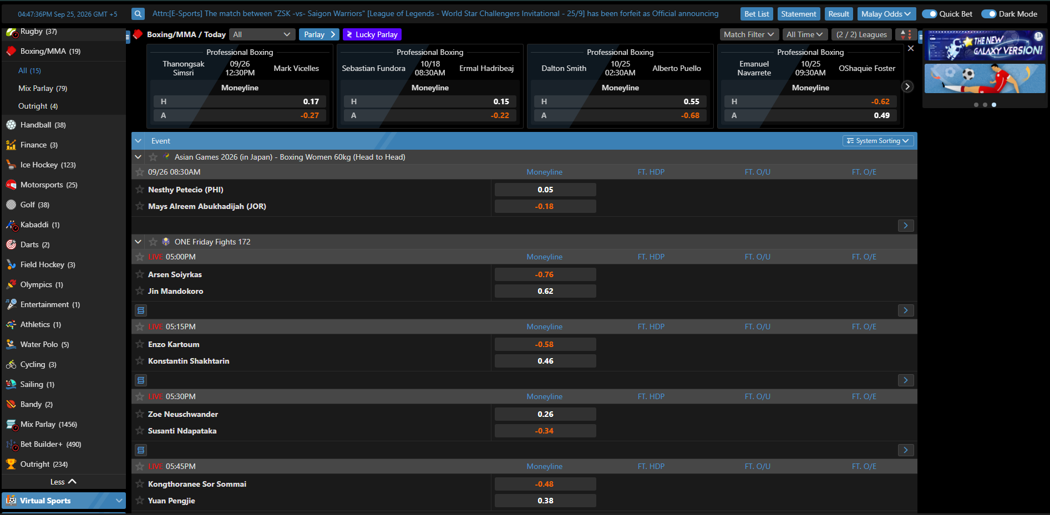Select the Finance chart icon

tap(11, 145)
